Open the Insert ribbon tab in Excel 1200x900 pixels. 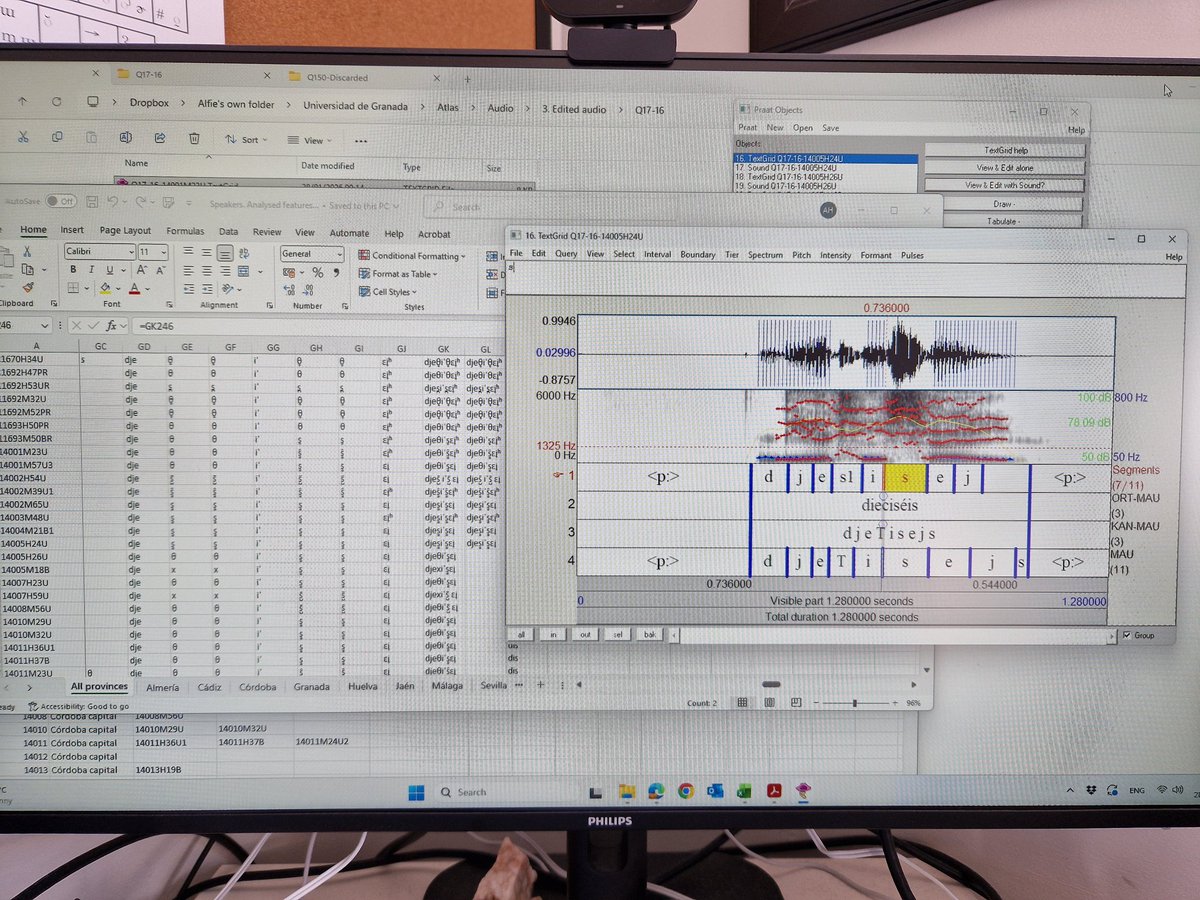72,230
